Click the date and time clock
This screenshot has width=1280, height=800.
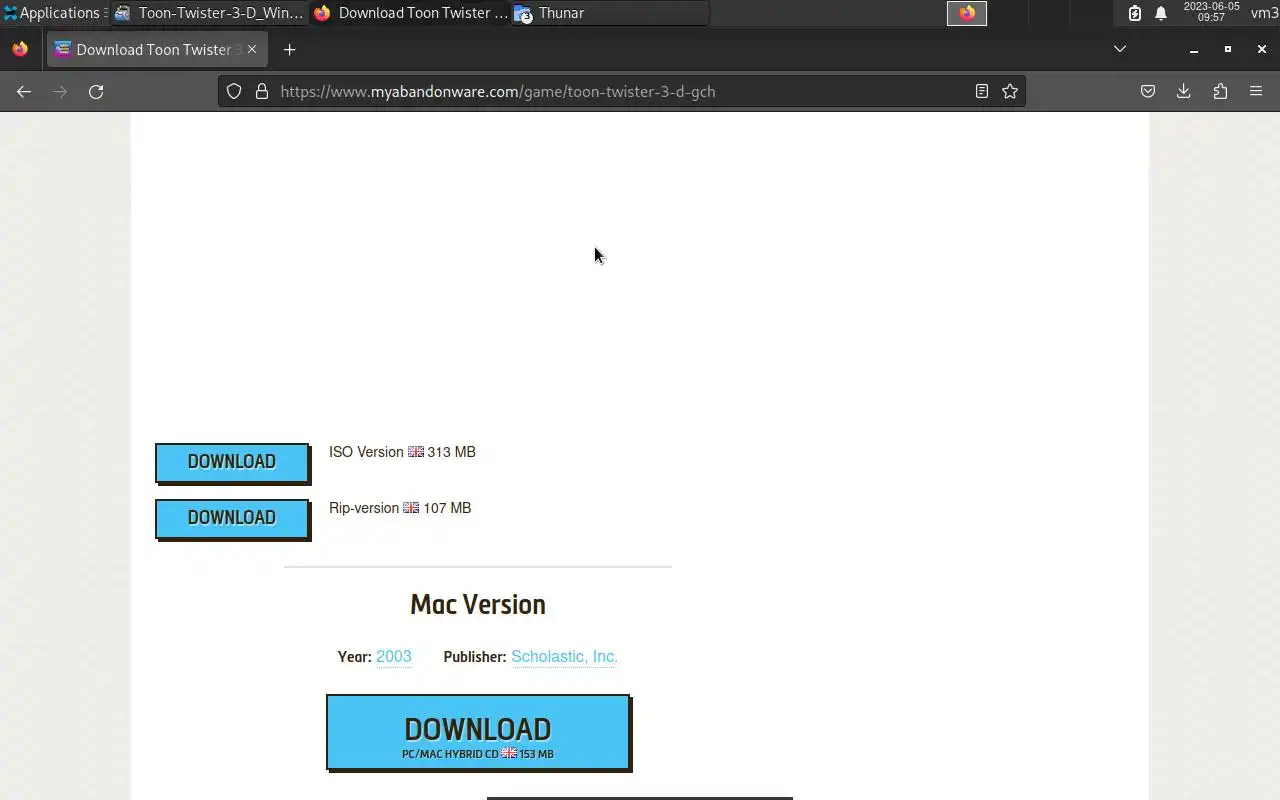pyautogui.click(x=1211, y=12)
